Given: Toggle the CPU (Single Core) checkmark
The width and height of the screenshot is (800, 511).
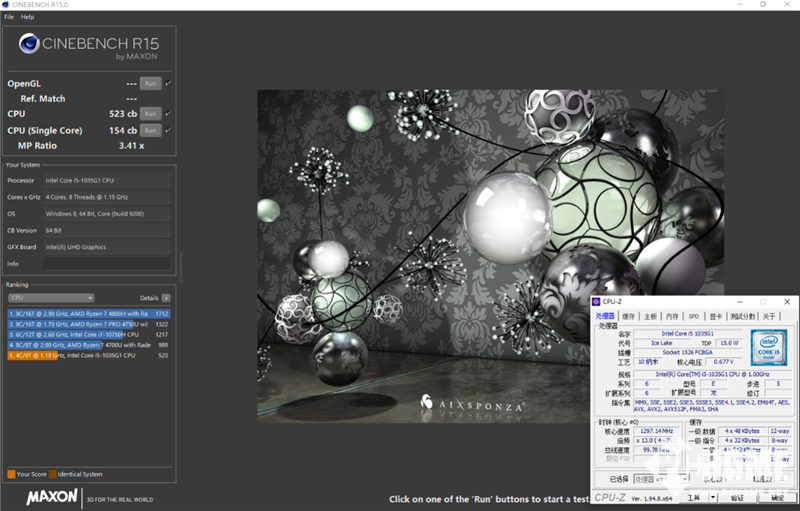Looking at the screenshot, I should pos(168,130).
